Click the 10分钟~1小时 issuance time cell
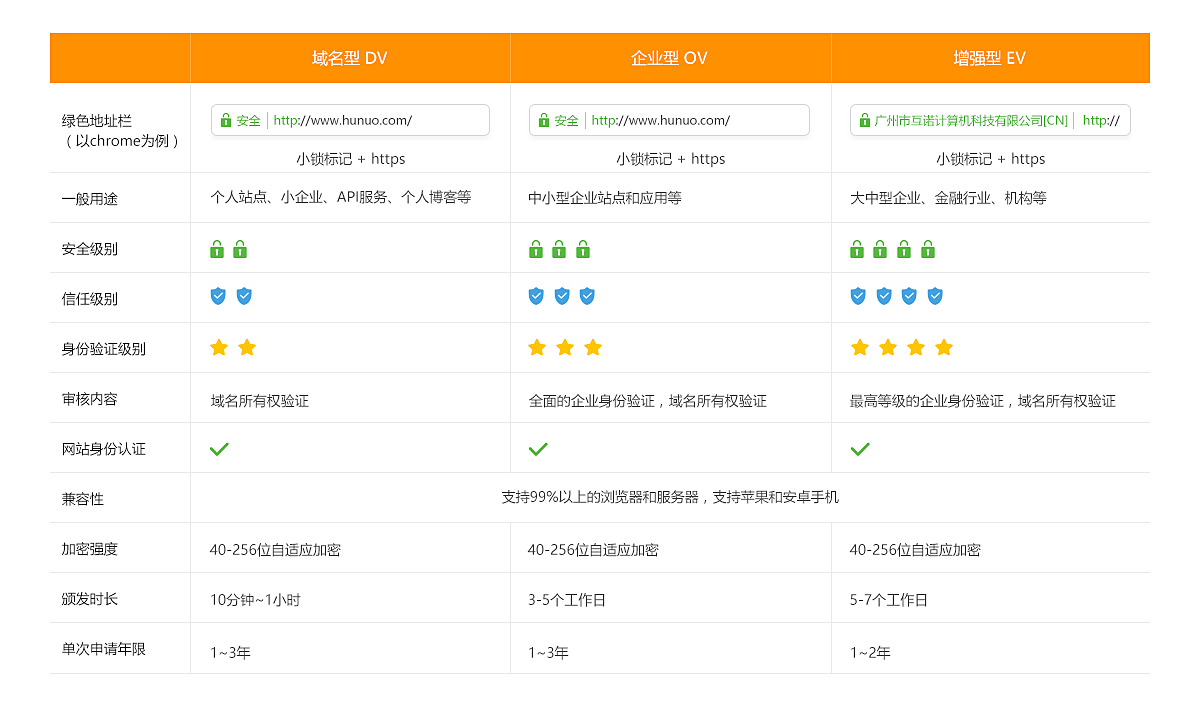This screenshot has width=1200, height=722. pos(255,600)
